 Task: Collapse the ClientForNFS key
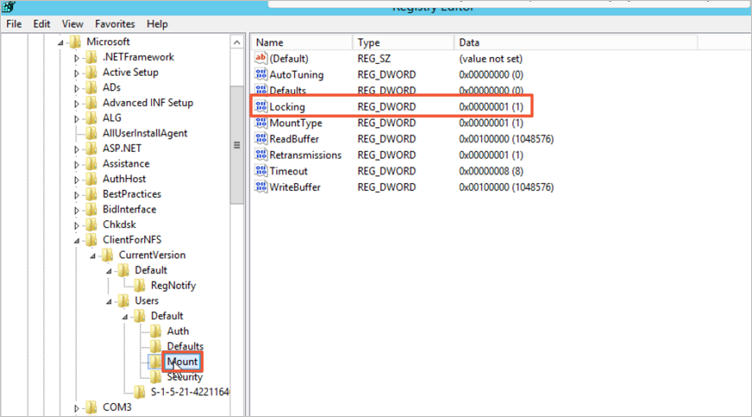pyautogui.click(x=77, y=241)
